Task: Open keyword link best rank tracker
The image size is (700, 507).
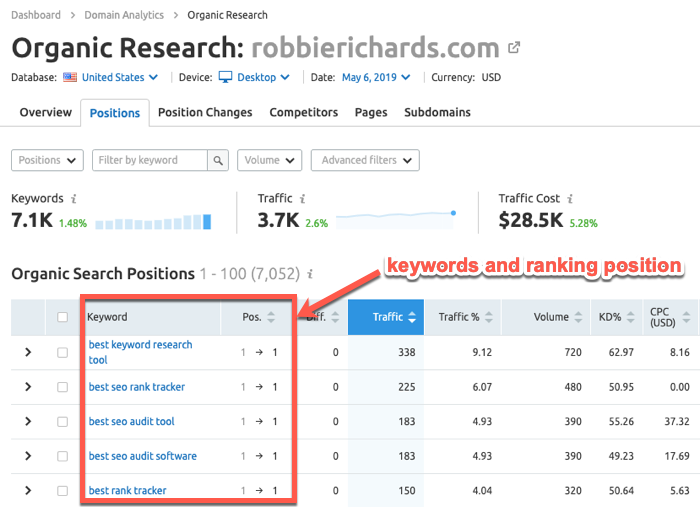Action: click(127, 490)
